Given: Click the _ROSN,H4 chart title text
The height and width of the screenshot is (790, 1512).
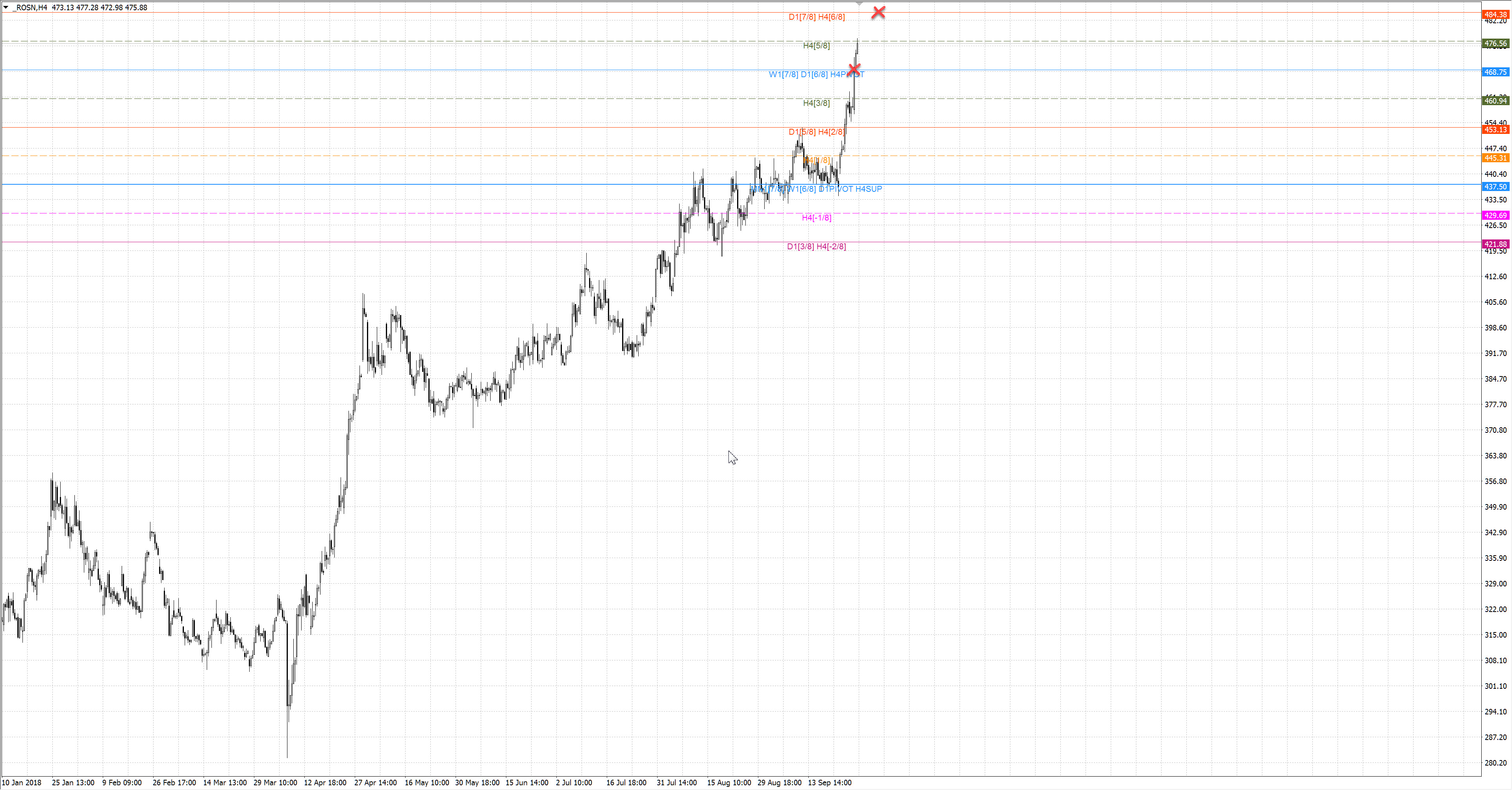Looking at the screenshot, I should coord(30,7).
